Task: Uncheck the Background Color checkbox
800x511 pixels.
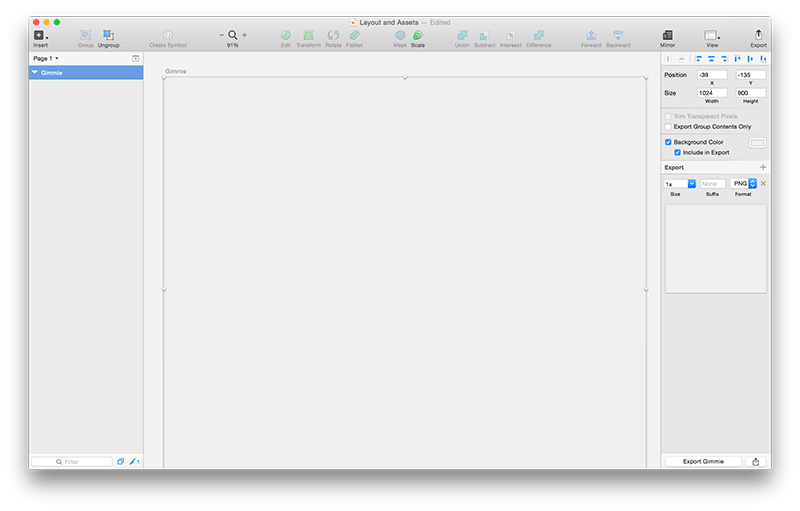Action: tap(668, 142)
